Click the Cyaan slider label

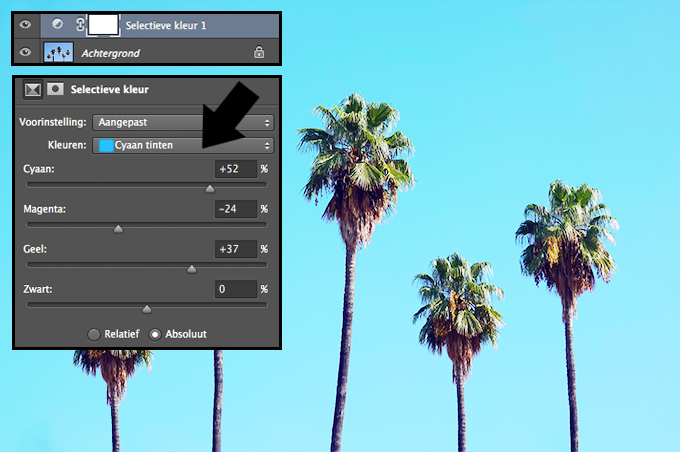click(39, 169)
